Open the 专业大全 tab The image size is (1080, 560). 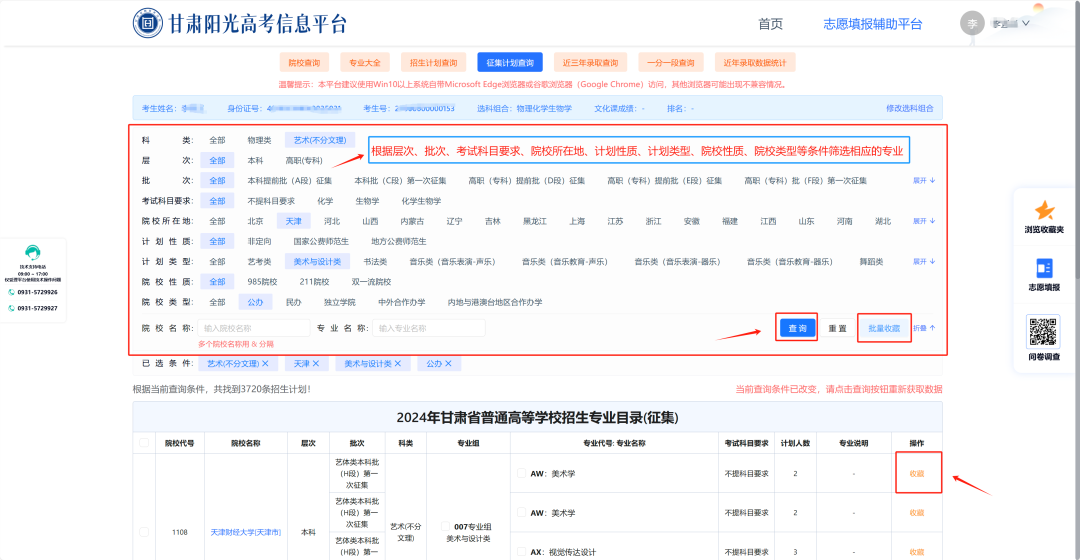point(364,63)
